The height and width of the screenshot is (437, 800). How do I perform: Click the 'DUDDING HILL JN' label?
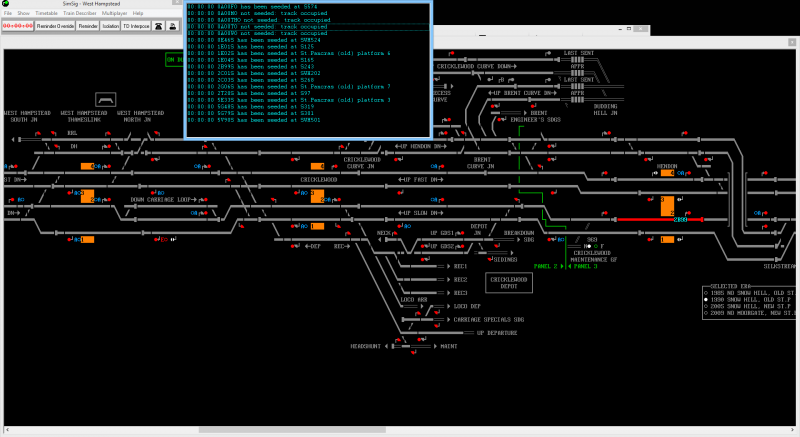tap(605, 110)
